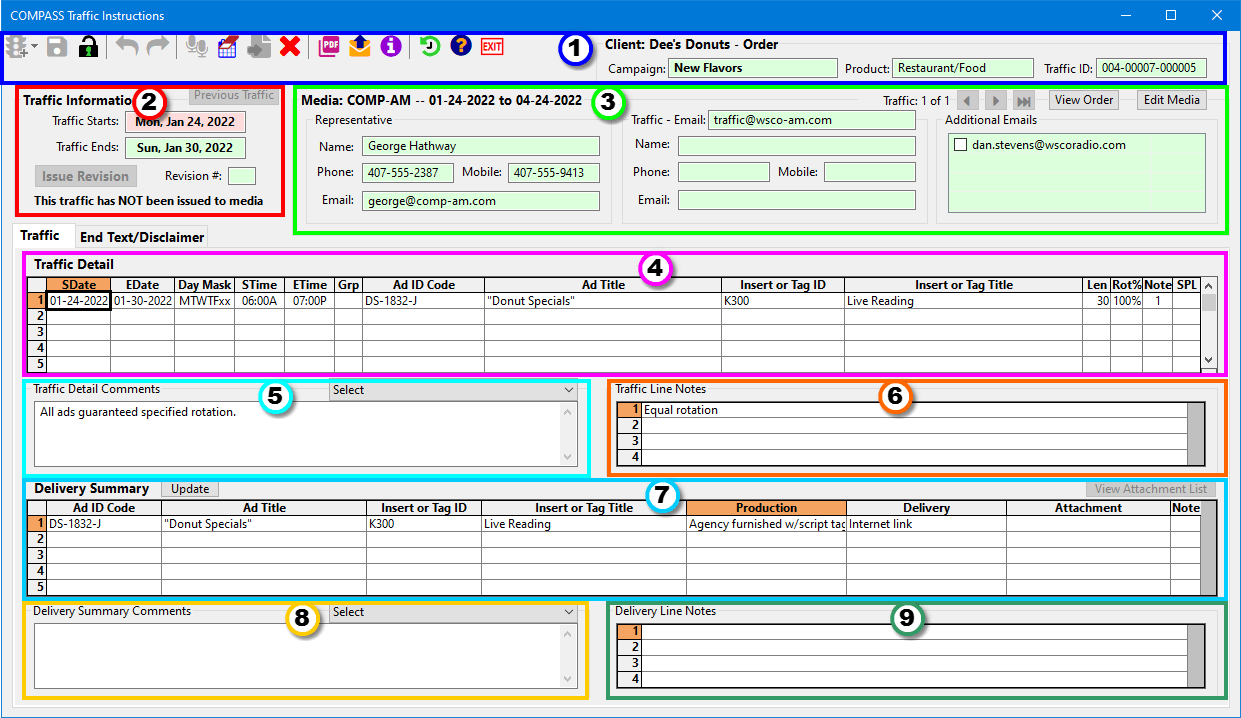Click the green padlock unlock icon
Screen dimensions: 1241x718
pos(88,47)
